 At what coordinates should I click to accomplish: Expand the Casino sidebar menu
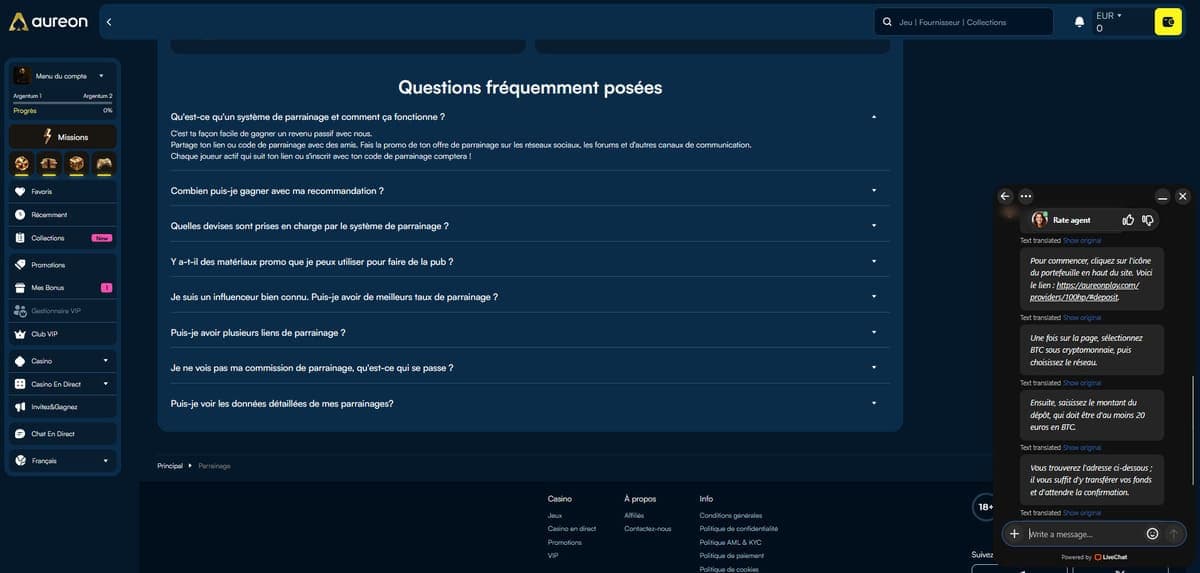(63, 361)
